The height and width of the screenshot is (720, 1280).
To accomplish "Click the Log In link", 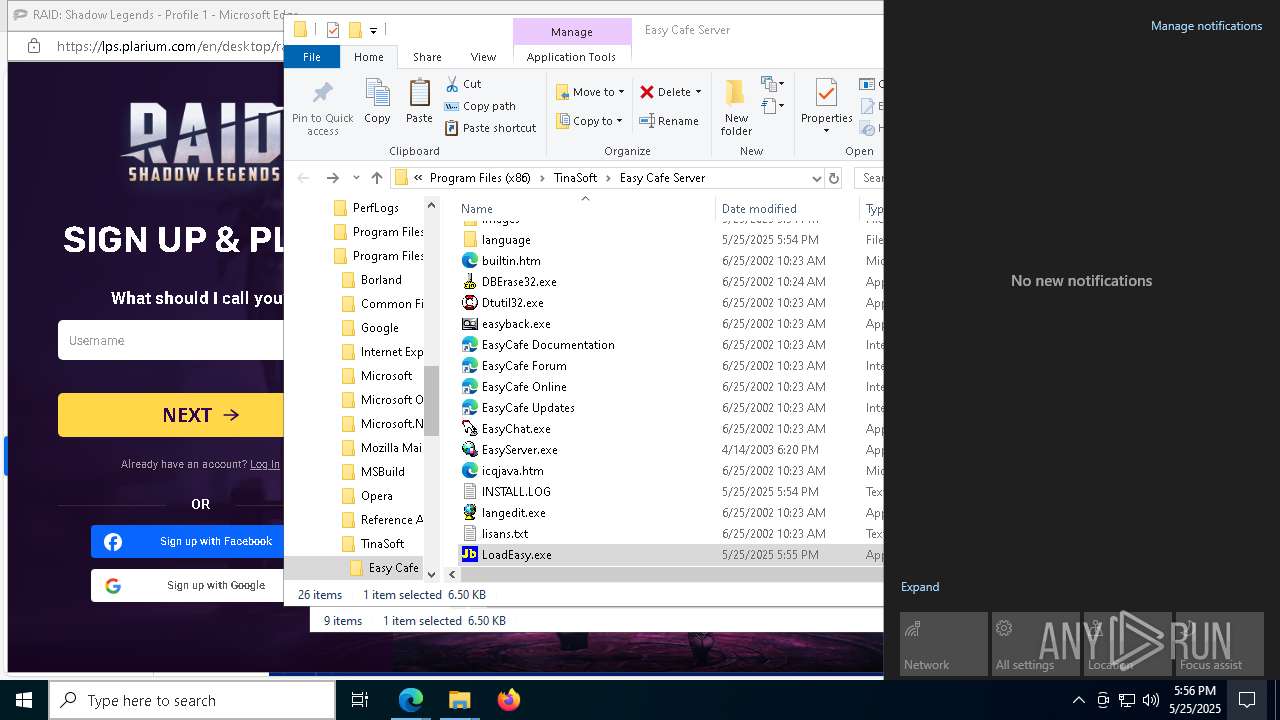I will tap(265, 464).
